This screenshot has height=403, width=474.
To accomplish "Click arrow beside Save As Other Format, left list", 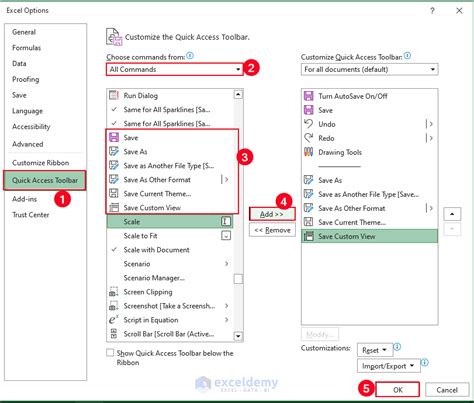I will (x=226, y=179).
